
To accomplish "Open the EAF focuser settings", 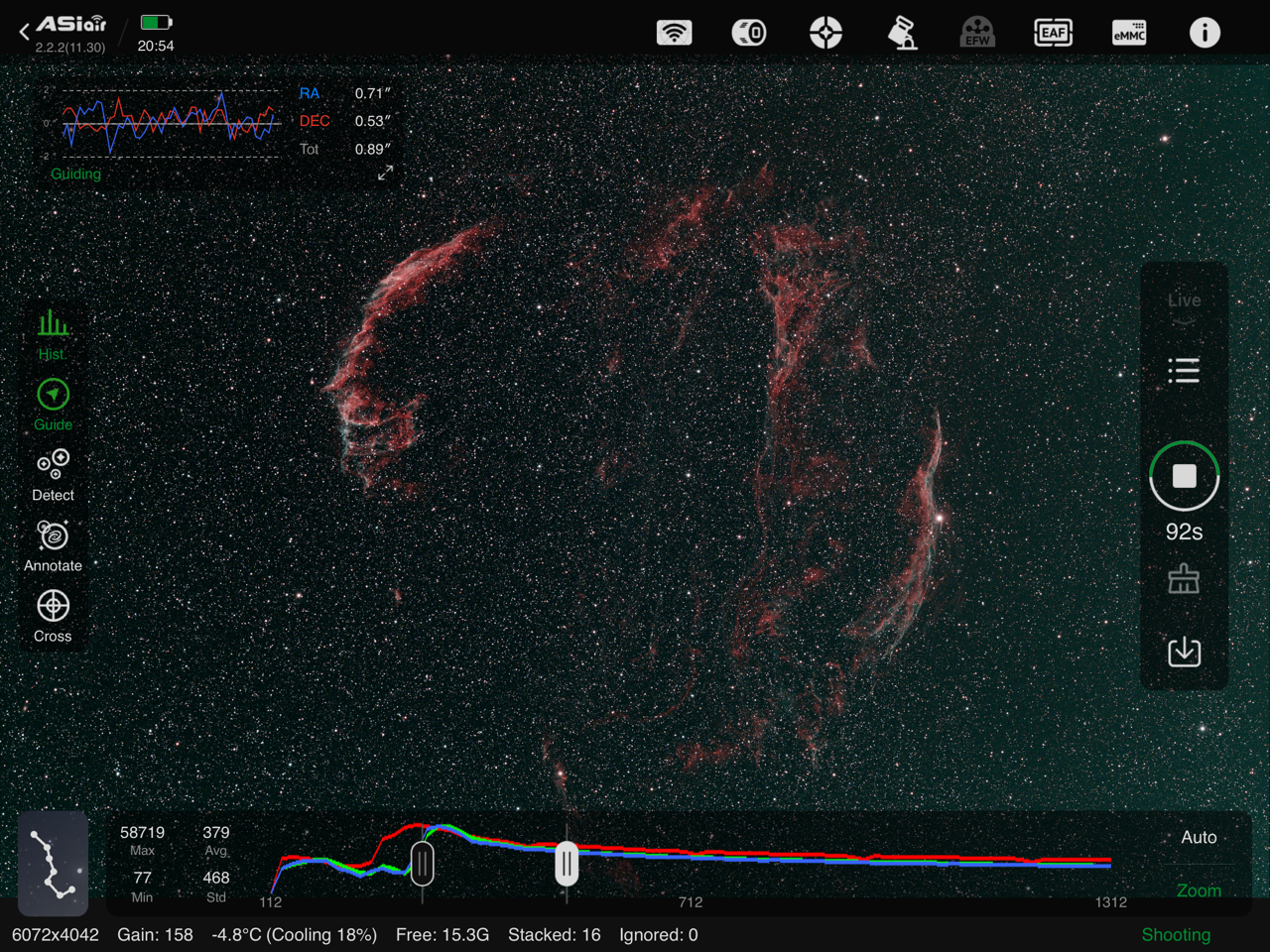I will pyautogui.click(x=1053, y=33).
